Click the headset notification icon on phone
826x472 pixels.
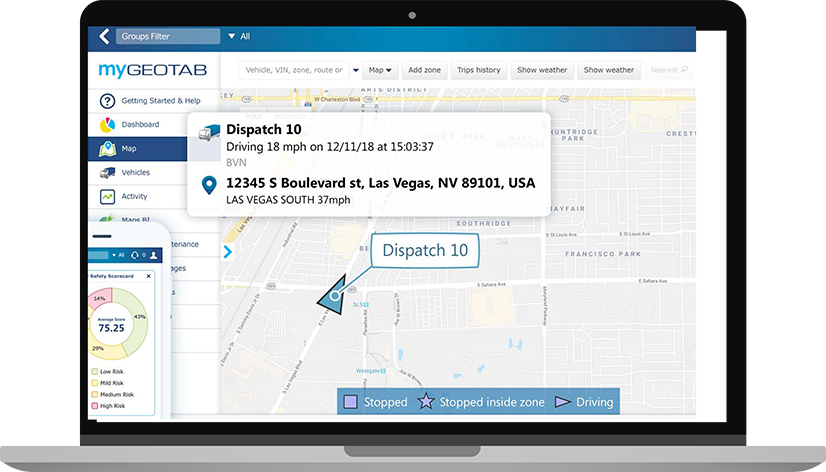tap(135, 255)
